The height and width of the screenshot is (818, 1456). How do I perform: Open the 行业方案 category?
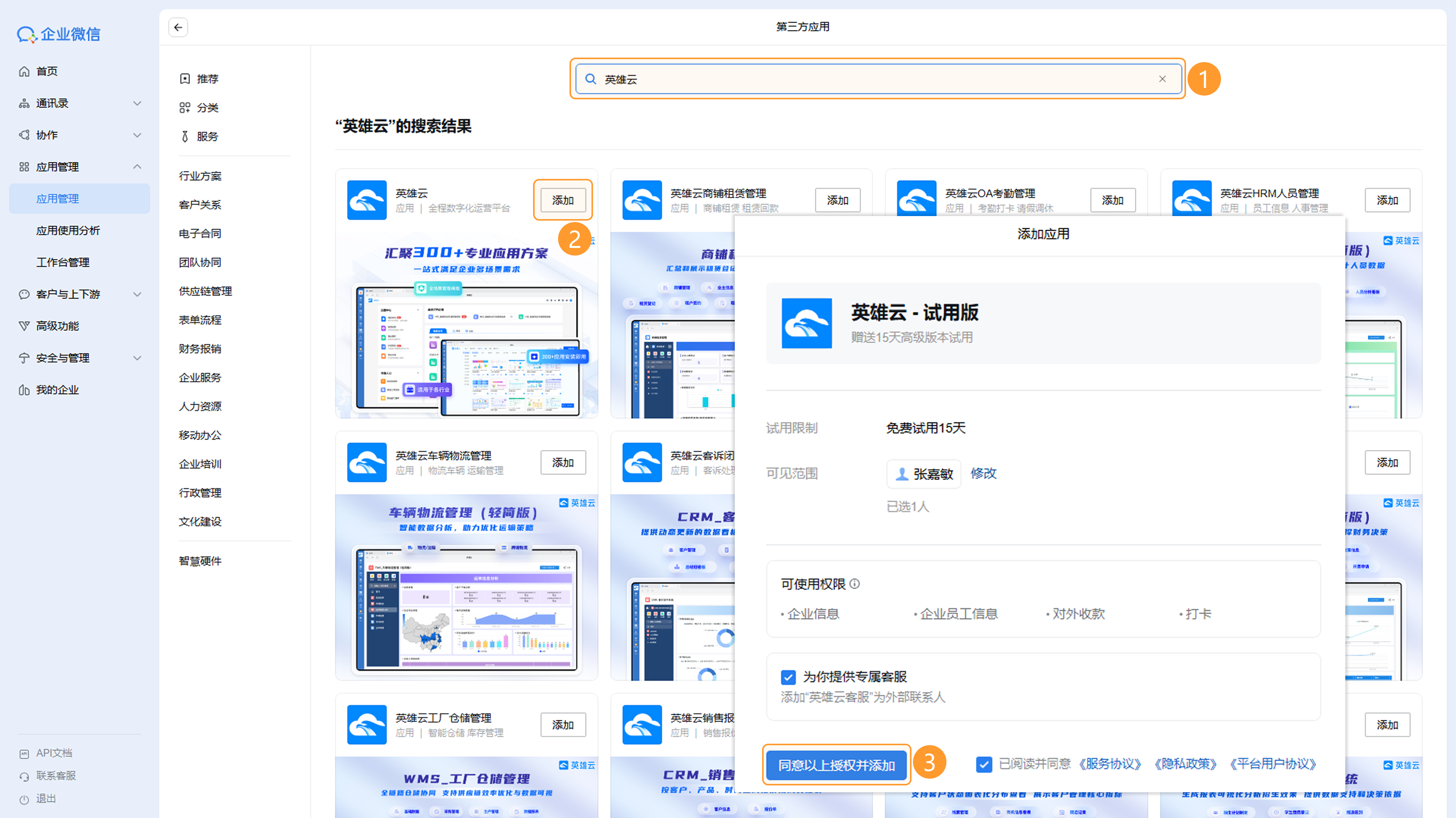[x=200, y=176]
